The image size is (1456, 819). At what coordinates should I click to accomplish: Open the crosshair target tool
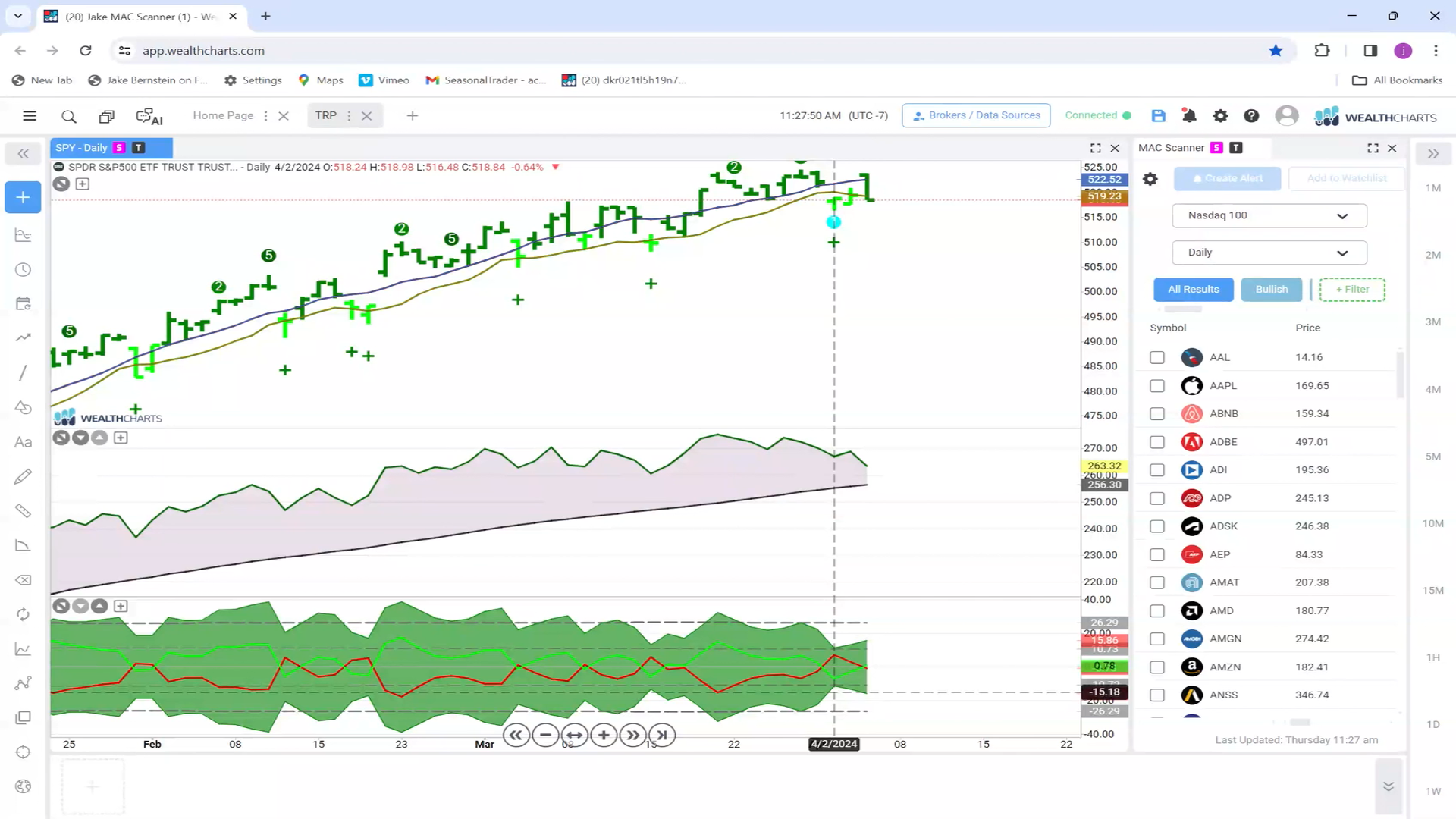[23, 752]
